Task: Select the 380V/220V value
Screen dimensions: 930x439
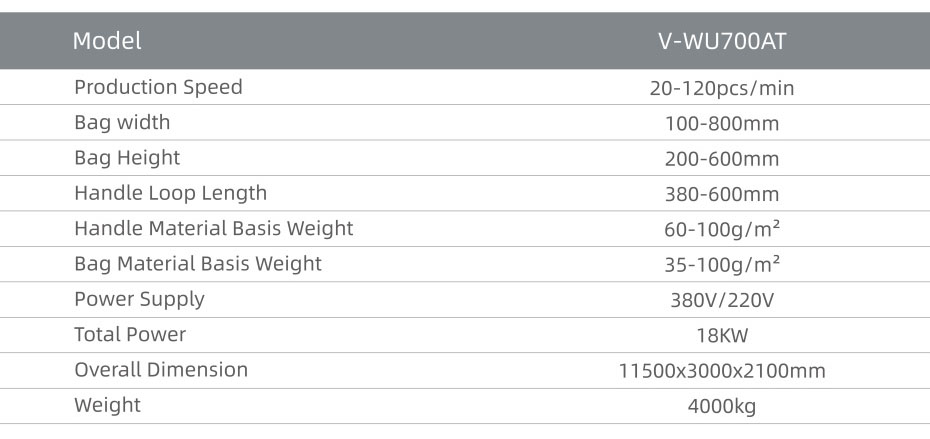Action: (722, 300)
